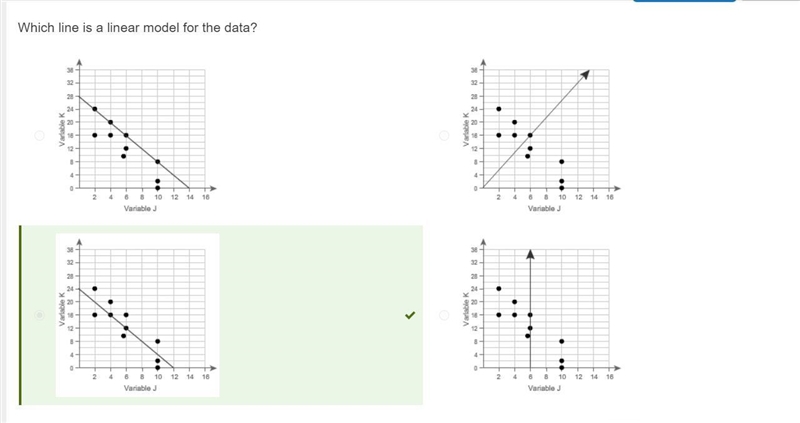The width and height of the screenshot is (800, 423).
Task: Click the green highlighted answer area
Action: pos(222,315)
